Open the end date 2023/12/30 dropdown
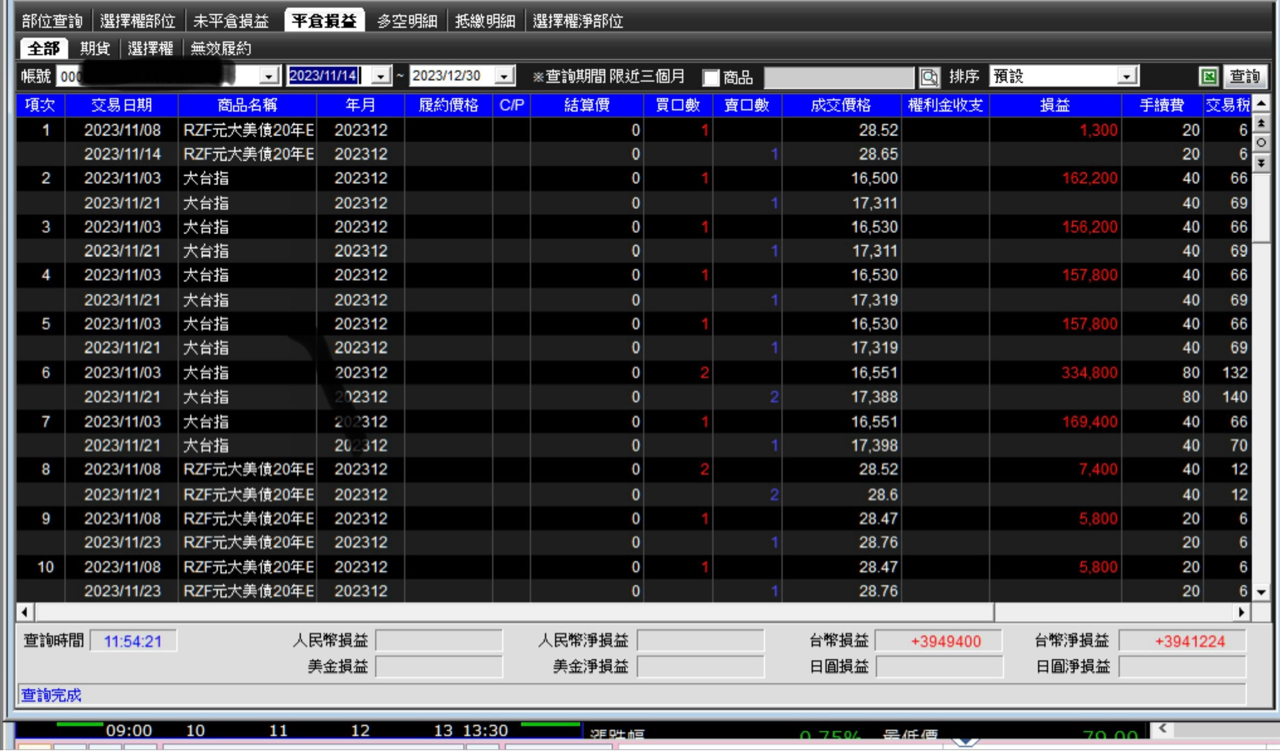This screenshot has width=1280, height=751. pos(506,75)
